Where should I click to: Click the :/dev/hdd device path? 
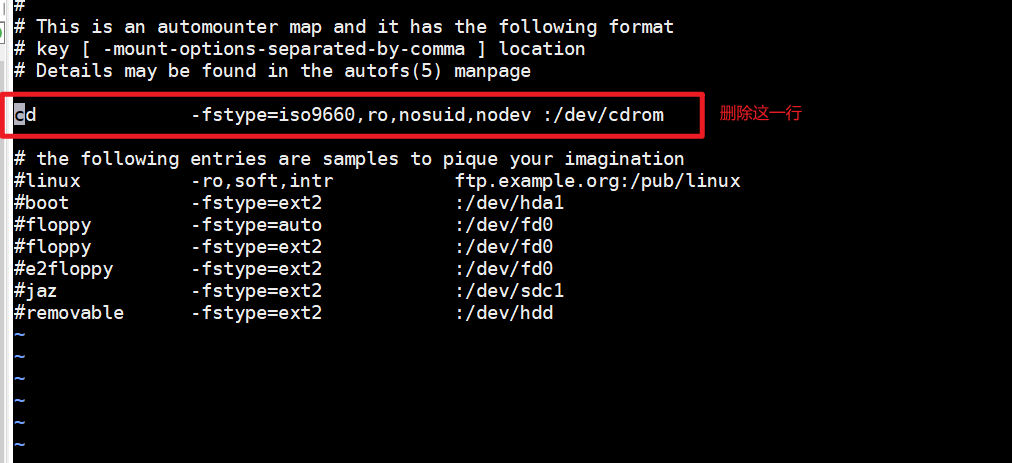click(x=504, y=313)
